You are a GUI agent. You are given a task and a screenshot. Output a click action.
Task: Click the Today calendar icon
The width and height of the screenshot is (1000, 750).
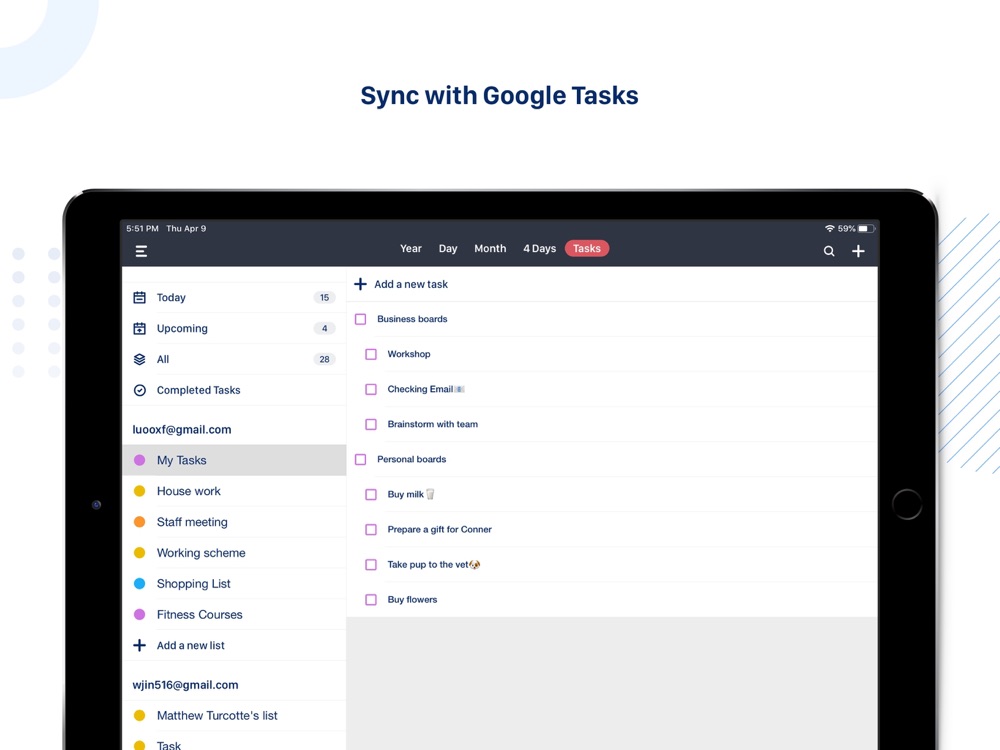(x=140, y=298)
